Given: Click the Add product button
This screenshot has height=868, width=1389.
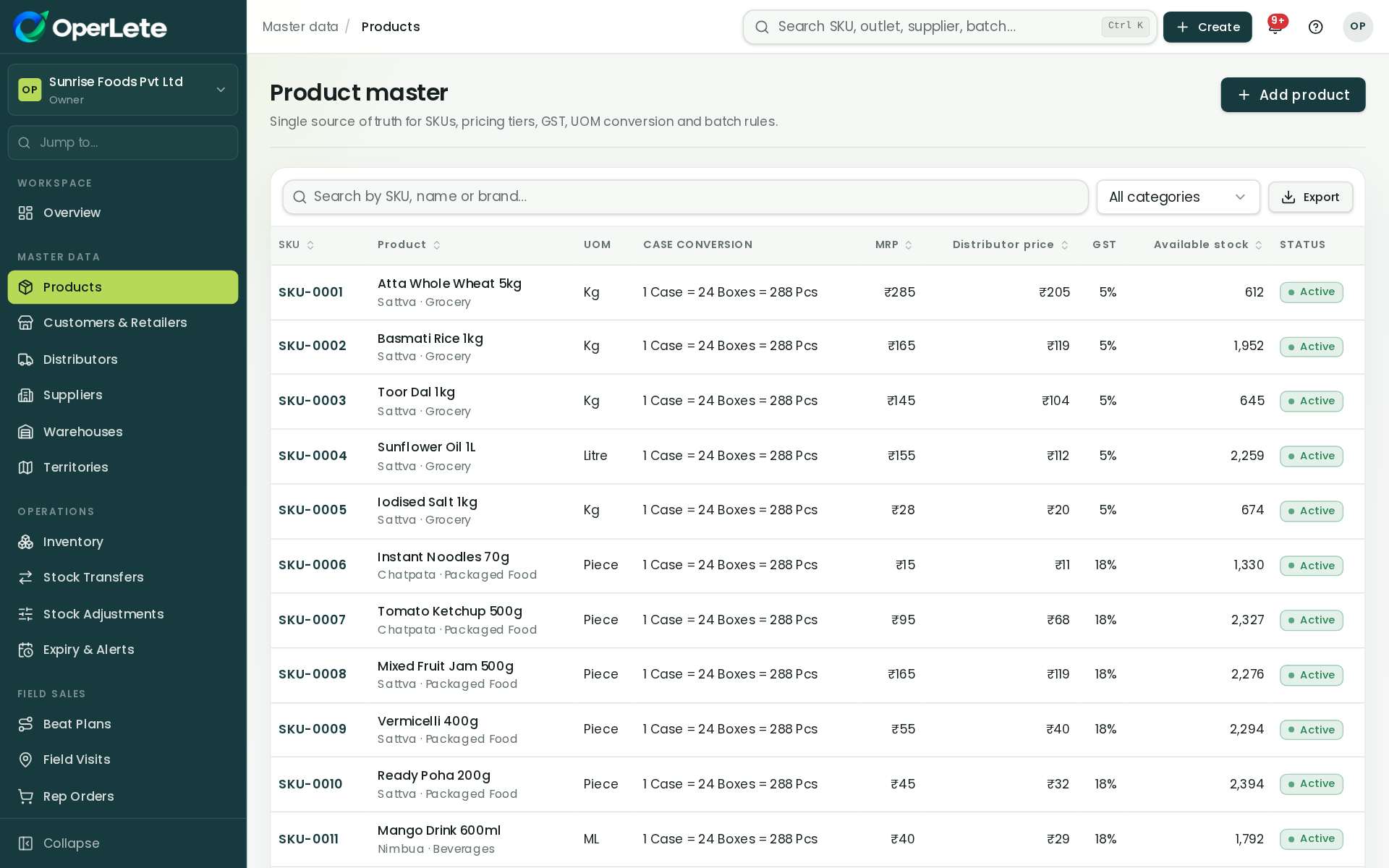Looking at the screenshot, I should (x=1293, y=95).
